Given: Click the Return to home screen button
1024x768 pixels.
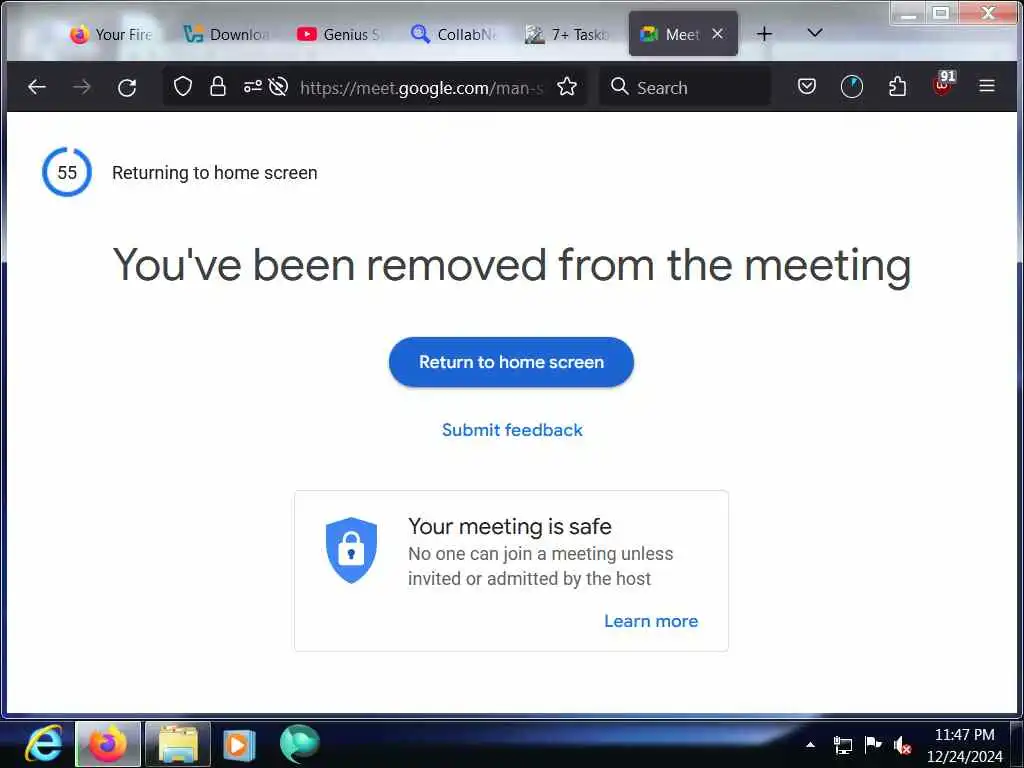Looking at the screenshot, I should pos(511,362).
